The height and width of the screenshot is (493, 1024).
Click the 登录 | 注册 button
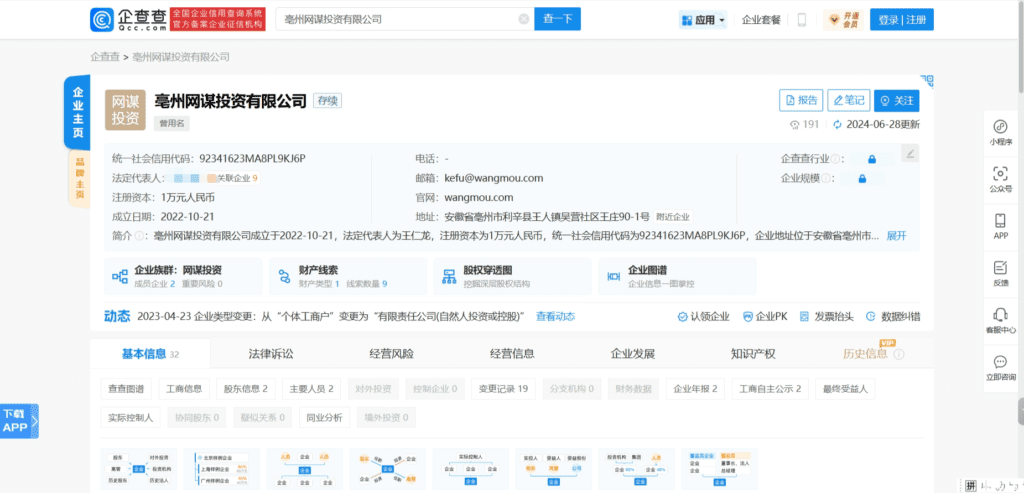[x=903, y=20]
